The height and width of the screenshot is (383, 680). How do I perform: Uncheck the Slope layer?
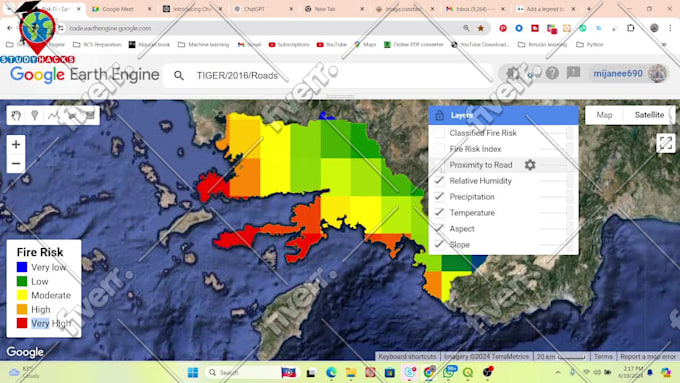(x=439, y=245)
